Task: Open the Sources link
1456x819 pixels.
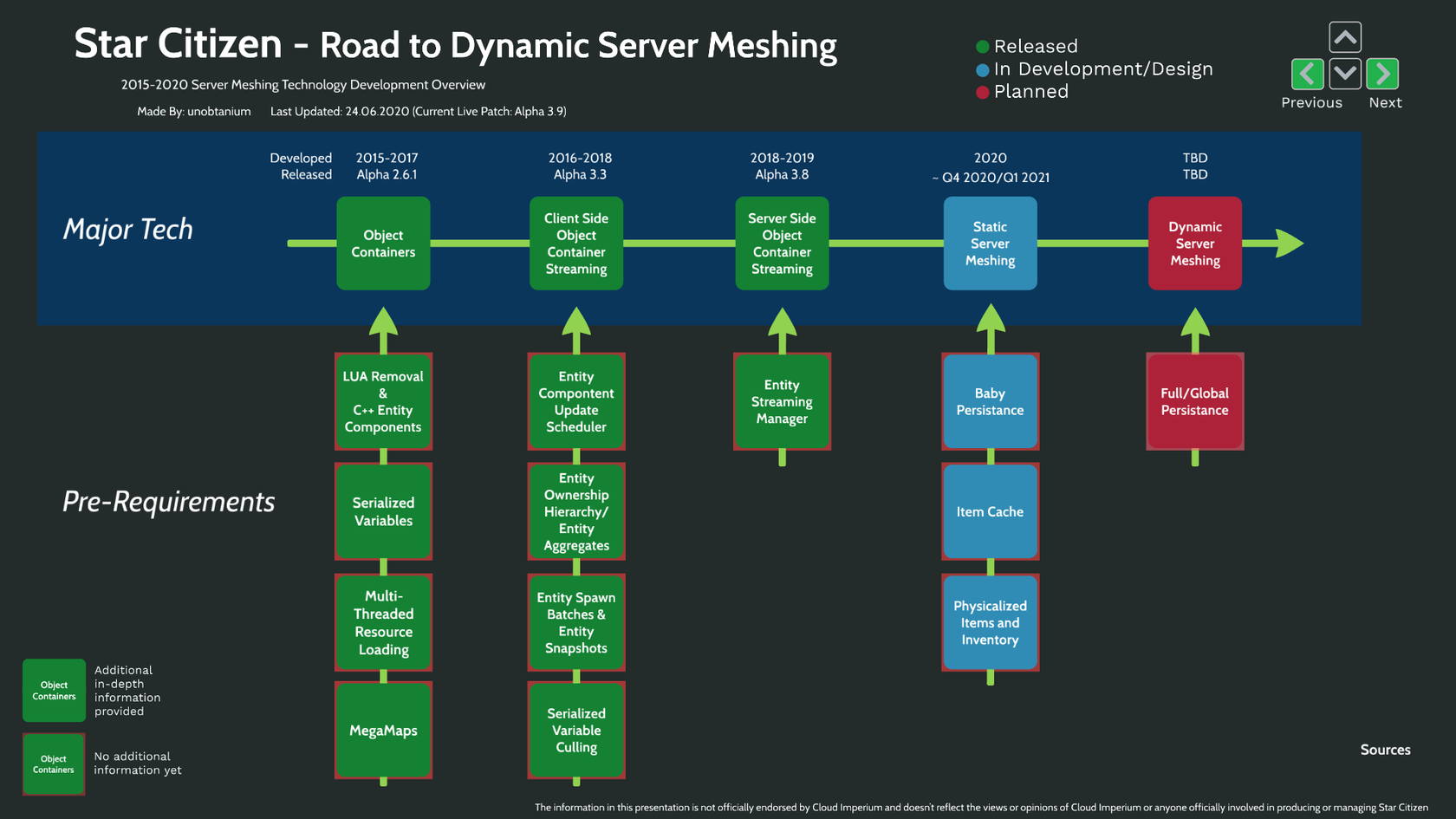Action: 1385,750
